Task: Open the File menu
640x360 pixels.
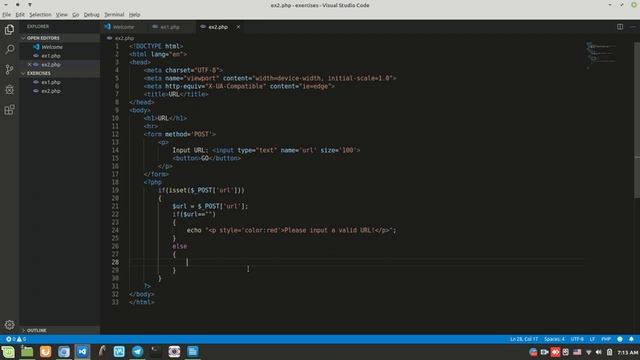Action: point(7,15)
